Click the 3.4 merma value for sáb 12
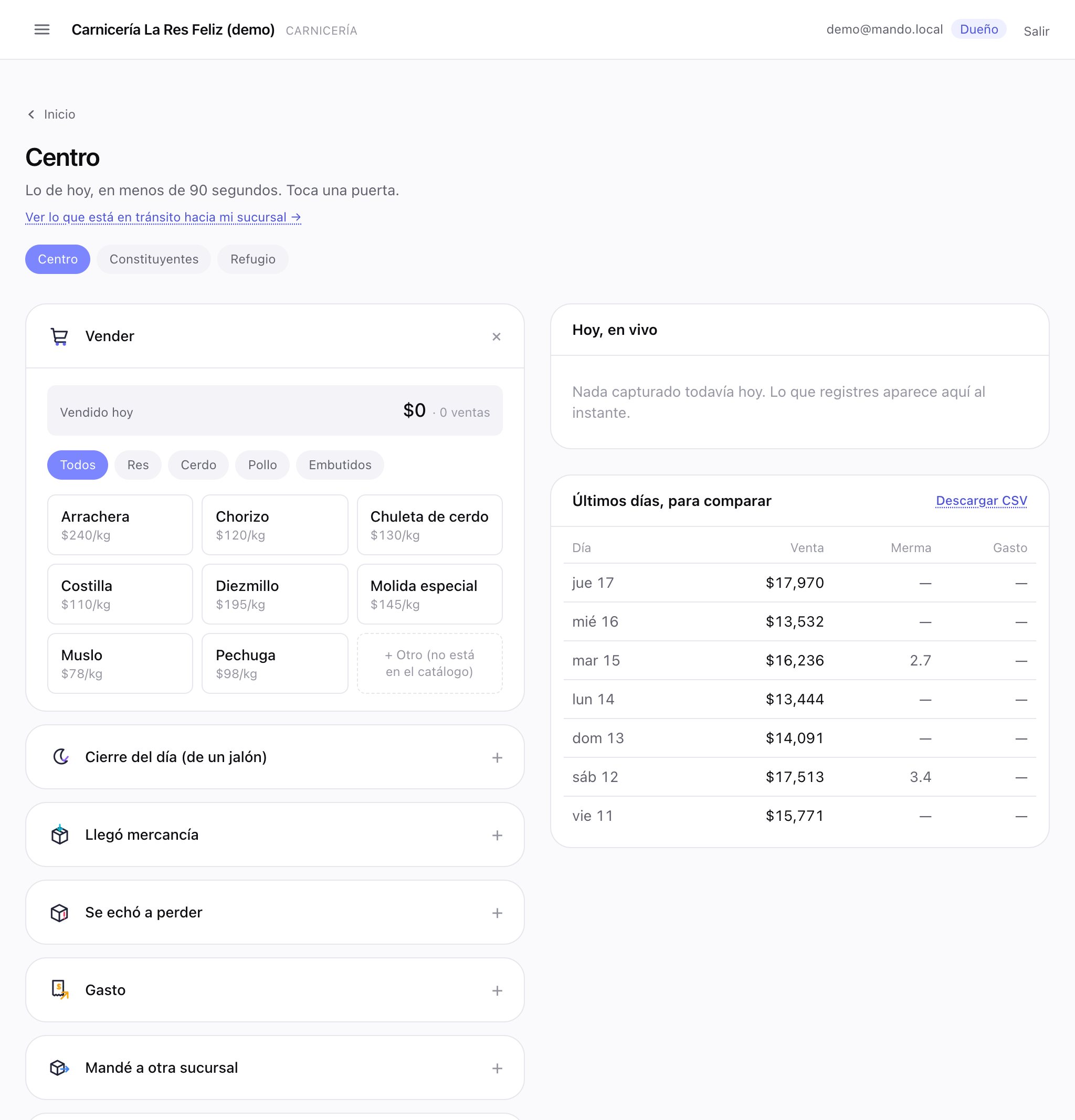Image resolution: width=1075 pixels, height=1120 pixels. point(920,777)
